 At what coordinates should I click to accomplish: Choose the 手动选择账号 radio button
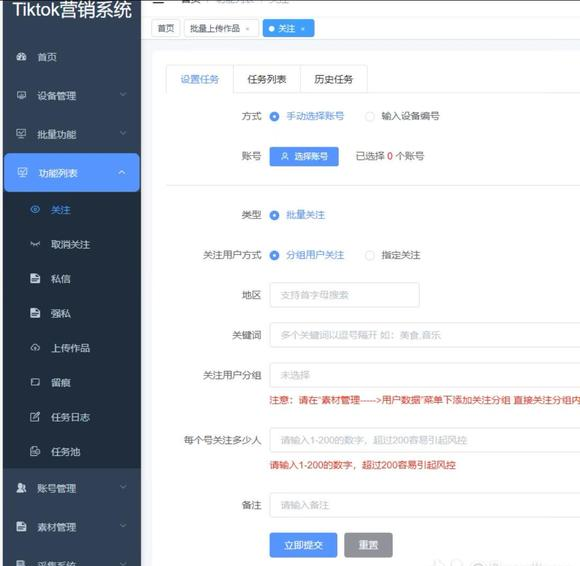pyautogui.click(x=274, y=117)
